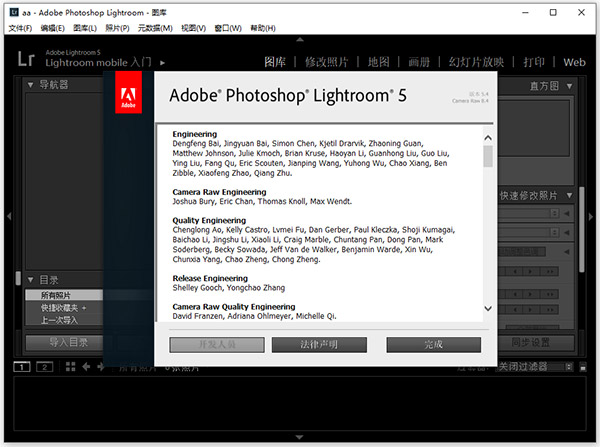Hide the top module picker panel arrow
Screen dimensions: 600x447
click(x=300, y=39)
